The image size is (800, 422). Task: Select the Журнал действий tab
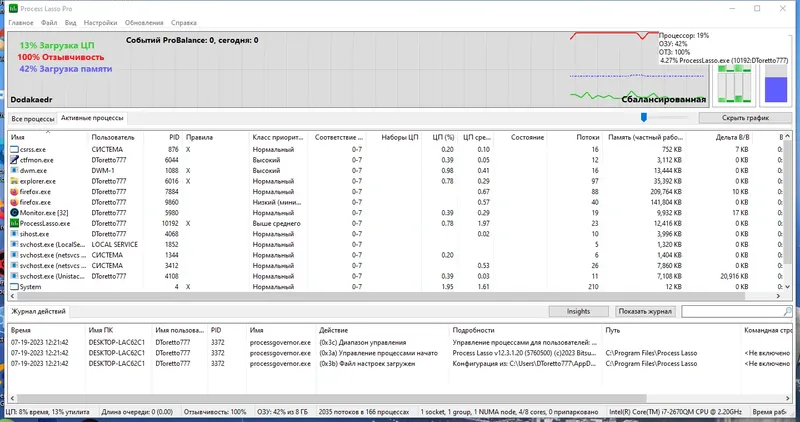[38, 311]
